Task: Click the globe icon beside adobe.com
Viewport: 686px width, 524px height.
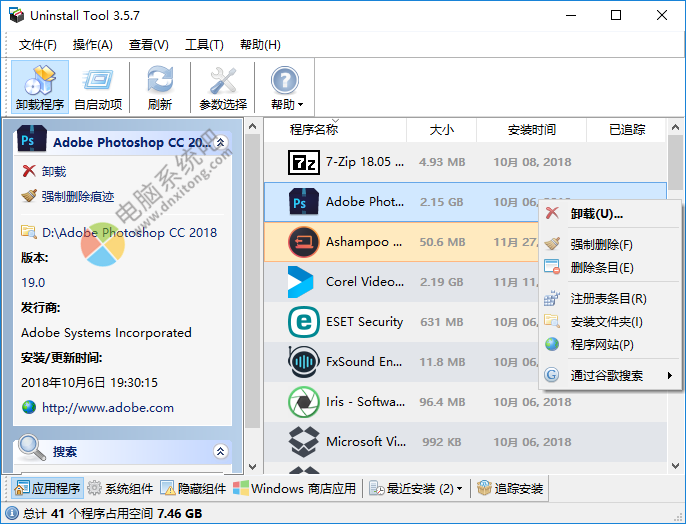Action: click(x=29, y=407)
